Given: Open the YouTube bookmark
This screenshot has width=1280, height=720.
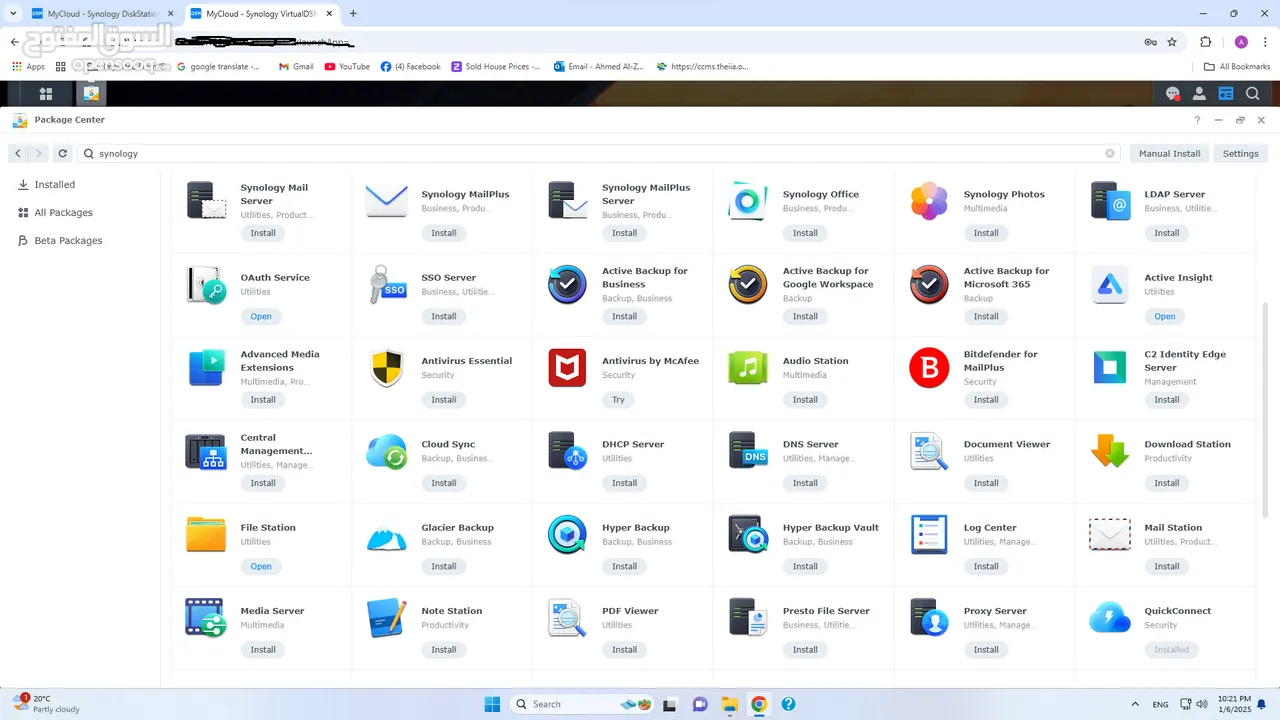Looking at the screenshot, I should point(347,66).
